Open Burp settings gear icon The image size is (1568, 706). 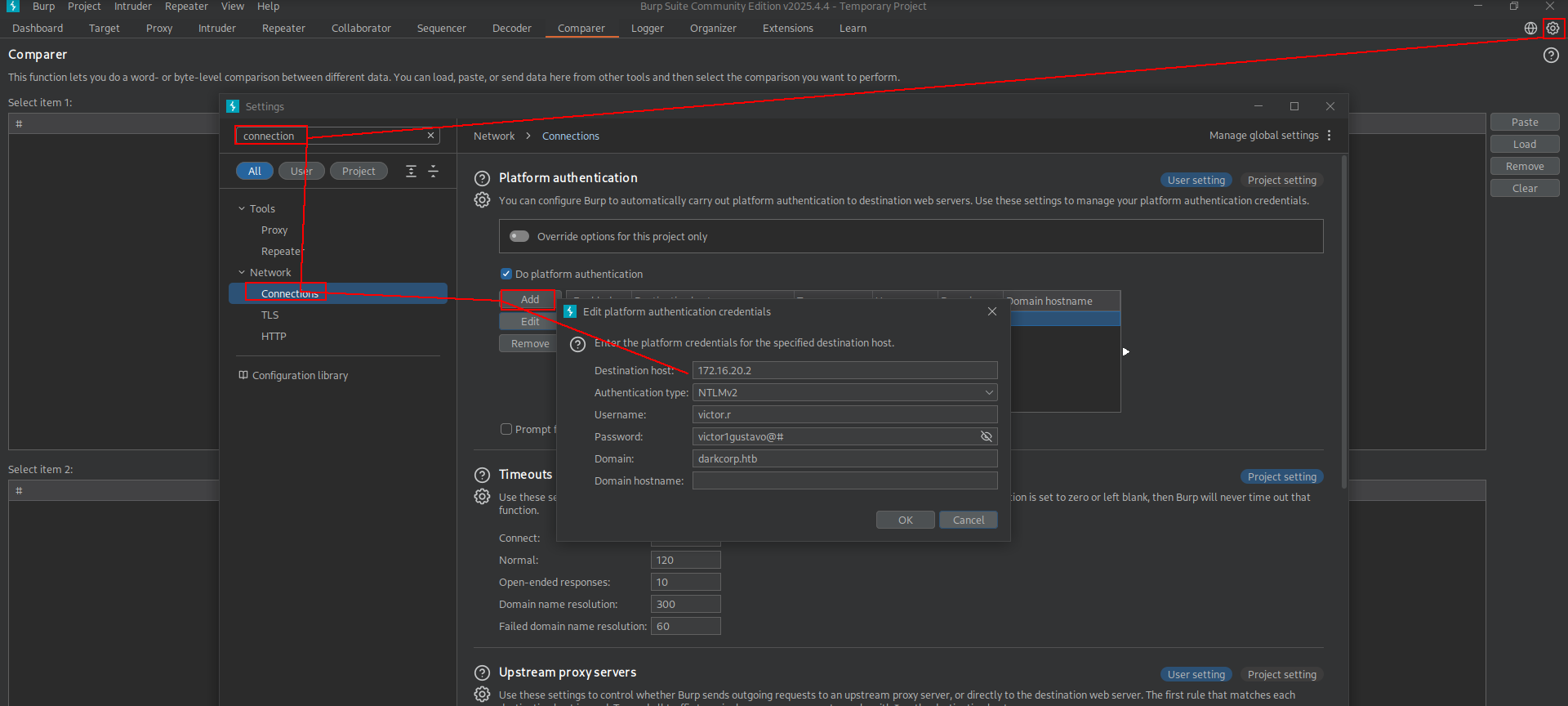coord(1552,29)
